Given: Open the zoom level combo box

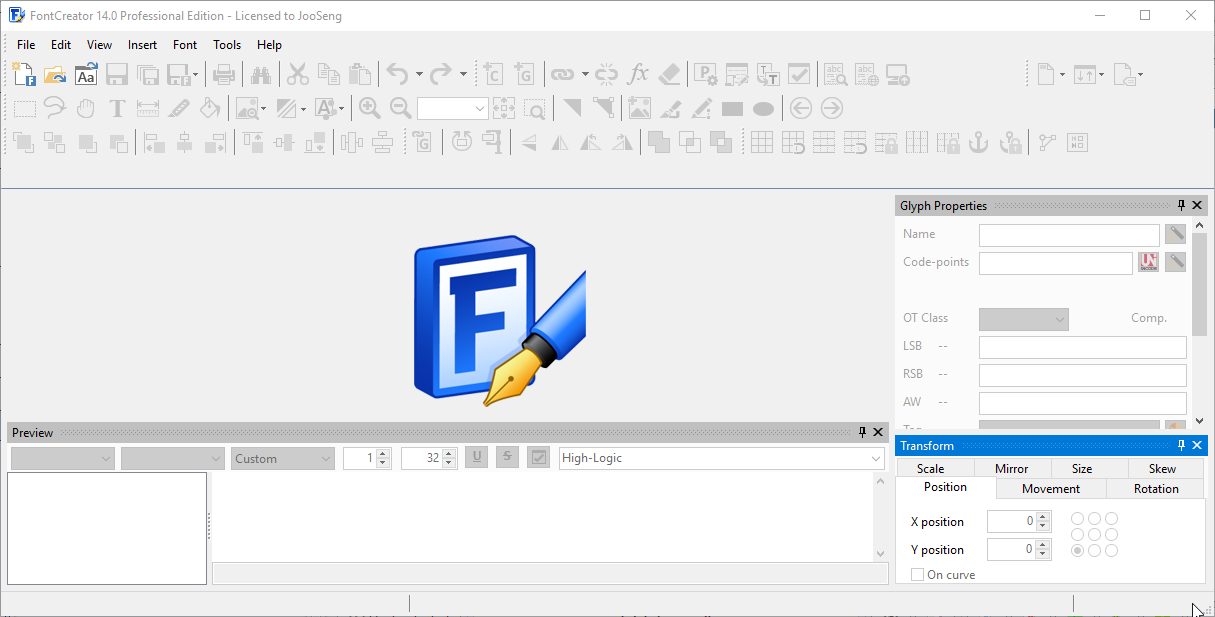Looking at the screenshot, I should pos(452,108).
